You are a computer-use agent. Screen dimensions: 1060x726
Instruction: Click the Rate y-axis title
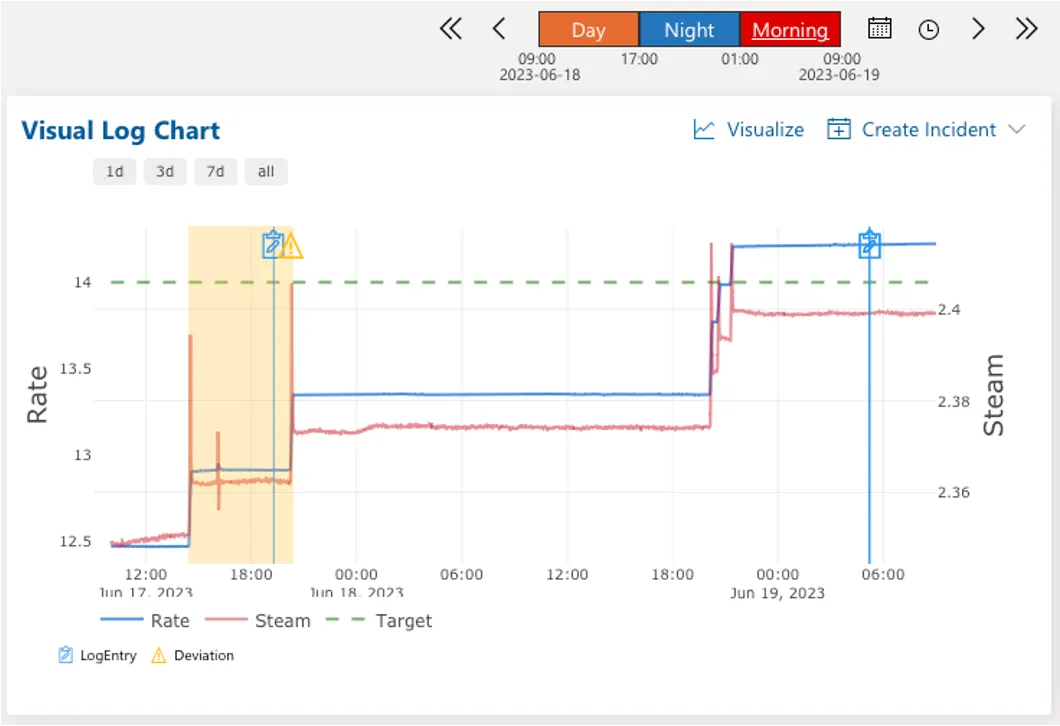[x=37, y=394]
